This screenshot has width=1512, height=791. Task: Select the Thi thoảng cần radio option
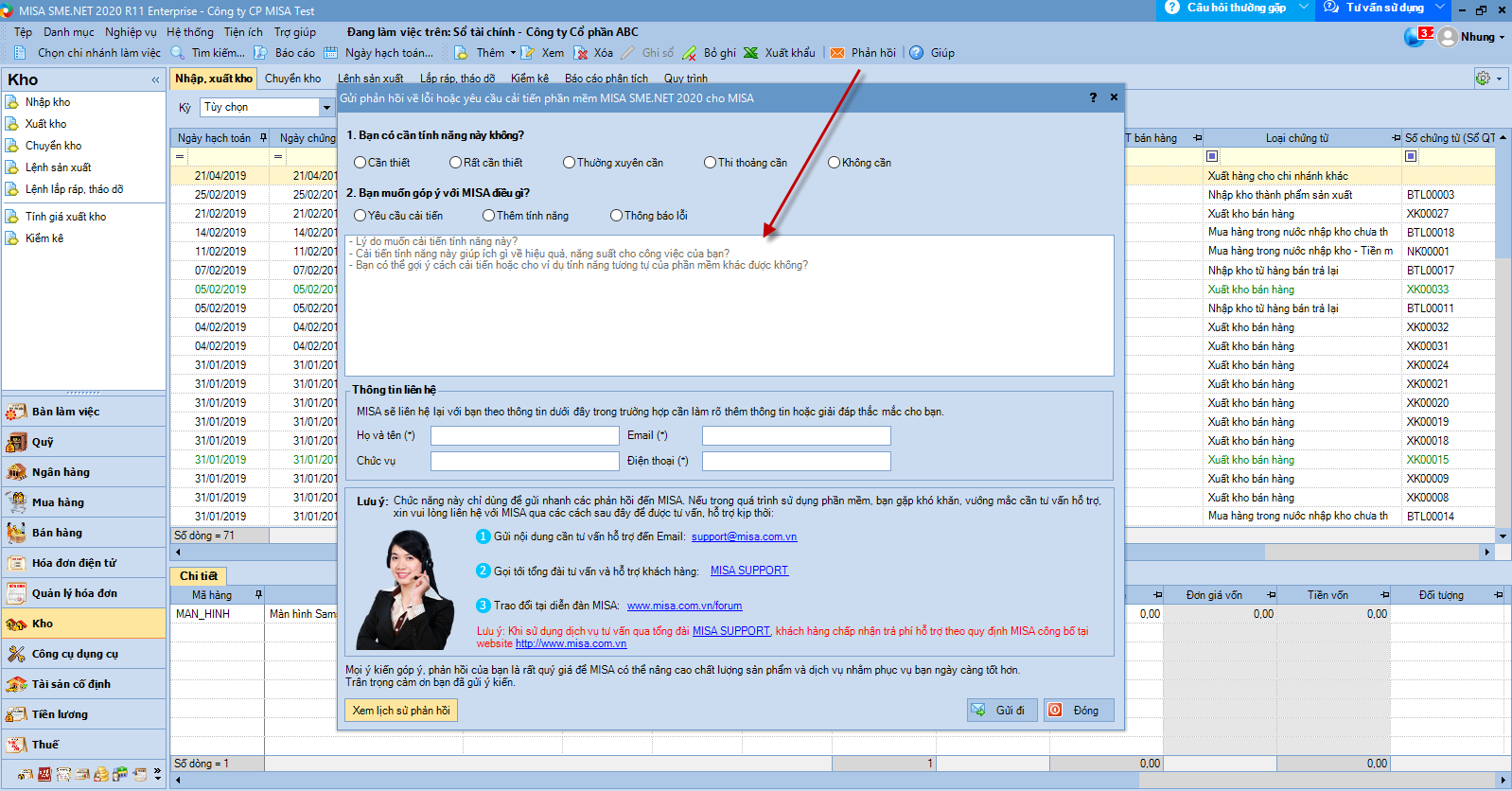[x=710, y=163]
